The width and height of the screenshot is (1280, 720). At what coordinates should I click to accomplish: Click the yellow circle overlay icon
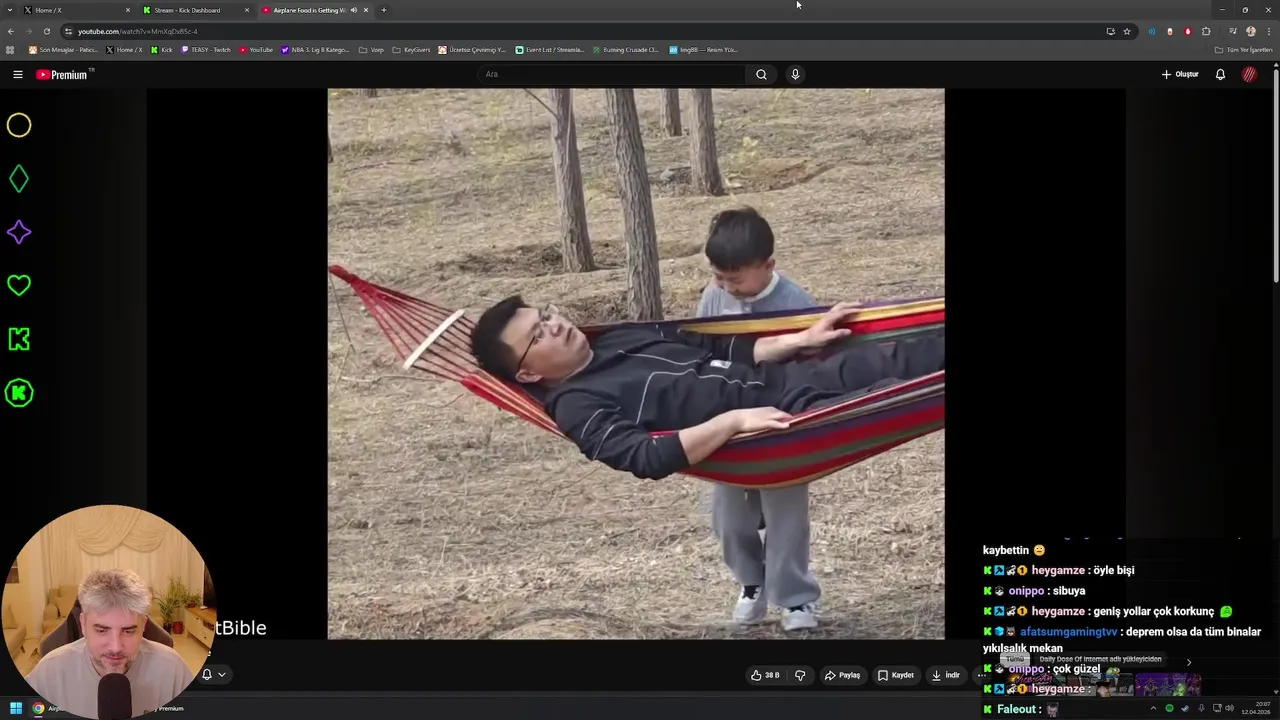(19, 125)
